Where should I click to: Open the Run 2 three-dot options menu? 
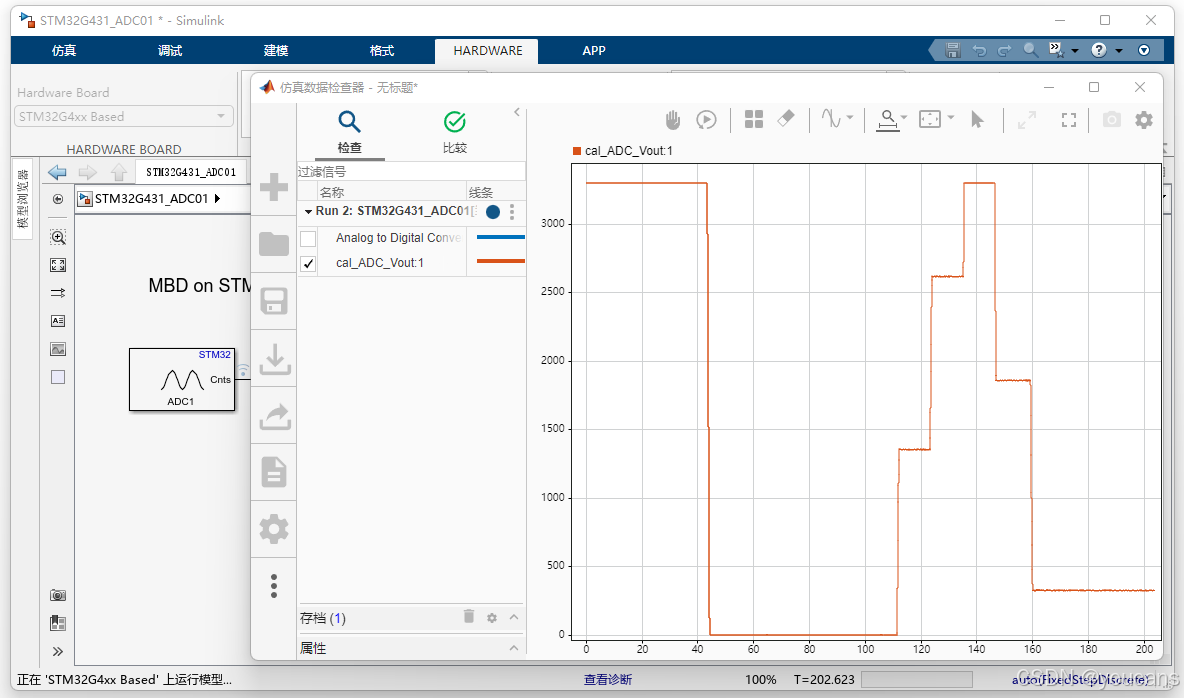click(512, 212)
